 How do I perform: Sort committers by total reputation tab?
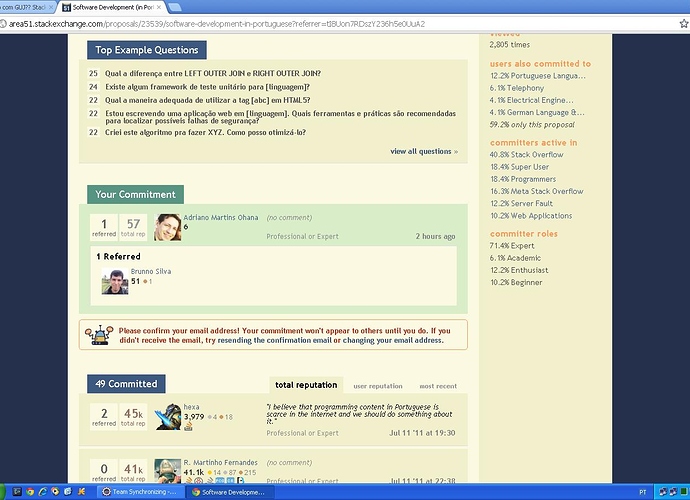point(306,385)
